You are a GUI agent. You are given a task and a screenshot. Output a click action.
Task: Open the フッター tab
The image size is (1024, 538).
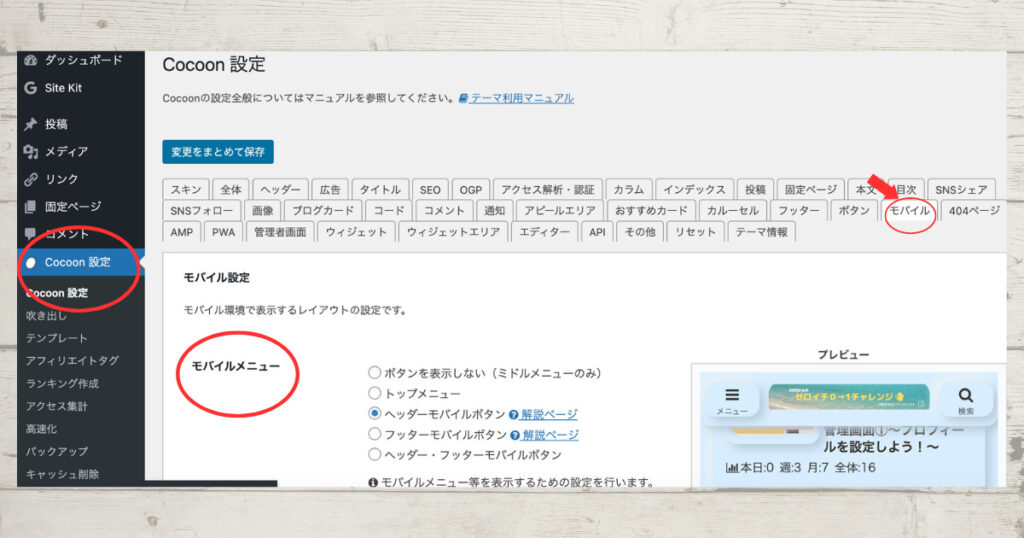point(799,210)
